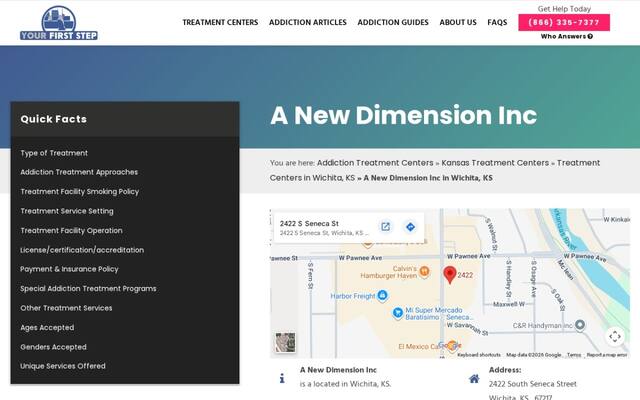Open Kansas Treatment Centers breadcrumb
The image size is (640, 400).
pyautogui.click(x=495, y=163)
